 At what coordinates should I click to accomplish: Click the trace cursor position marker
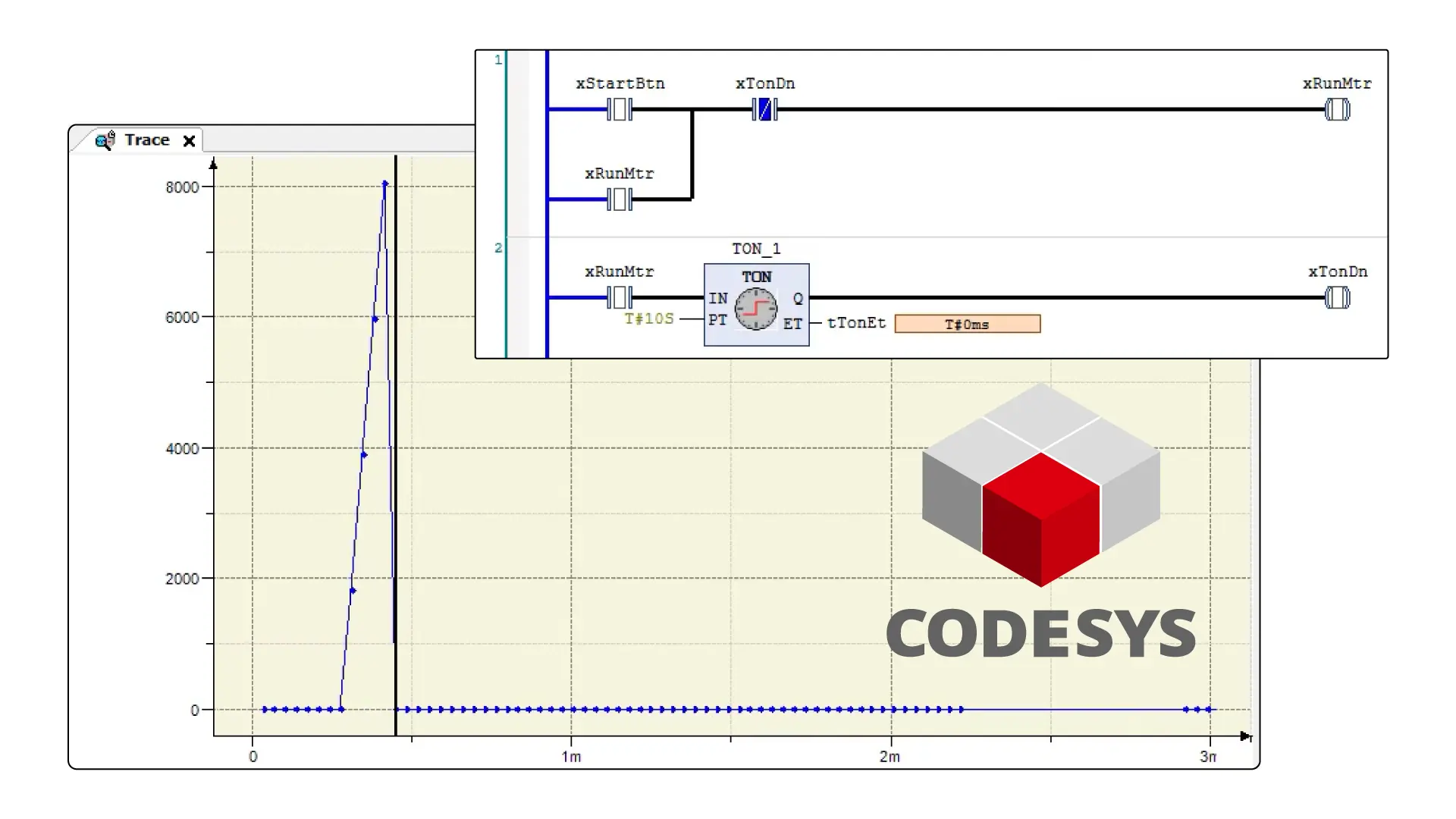(x=396, y=455)
